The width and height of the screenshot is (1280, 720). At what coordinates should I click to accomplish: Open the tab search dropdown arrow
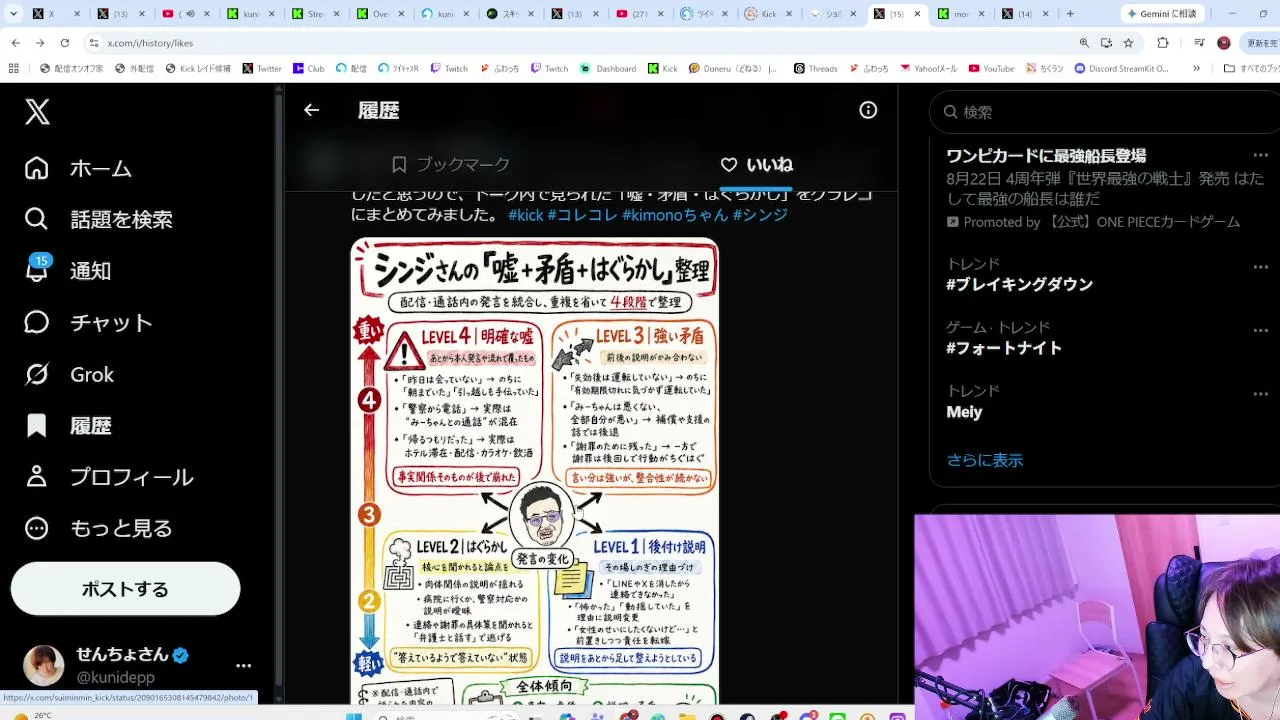tap(14, 14)
